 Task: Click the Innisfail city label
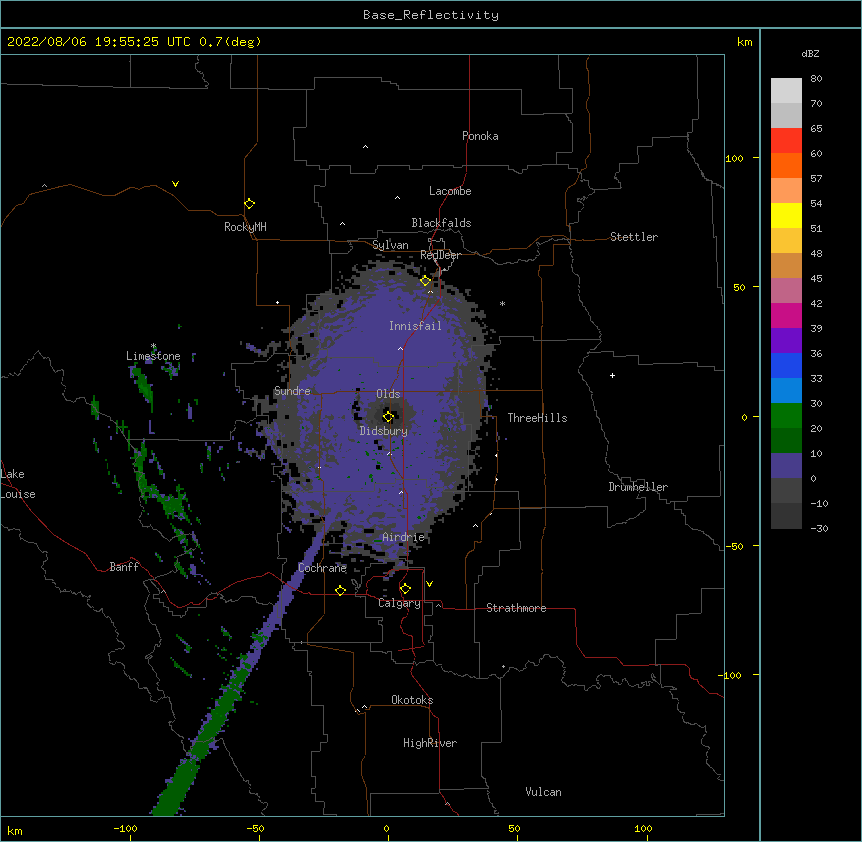point(415,326)
